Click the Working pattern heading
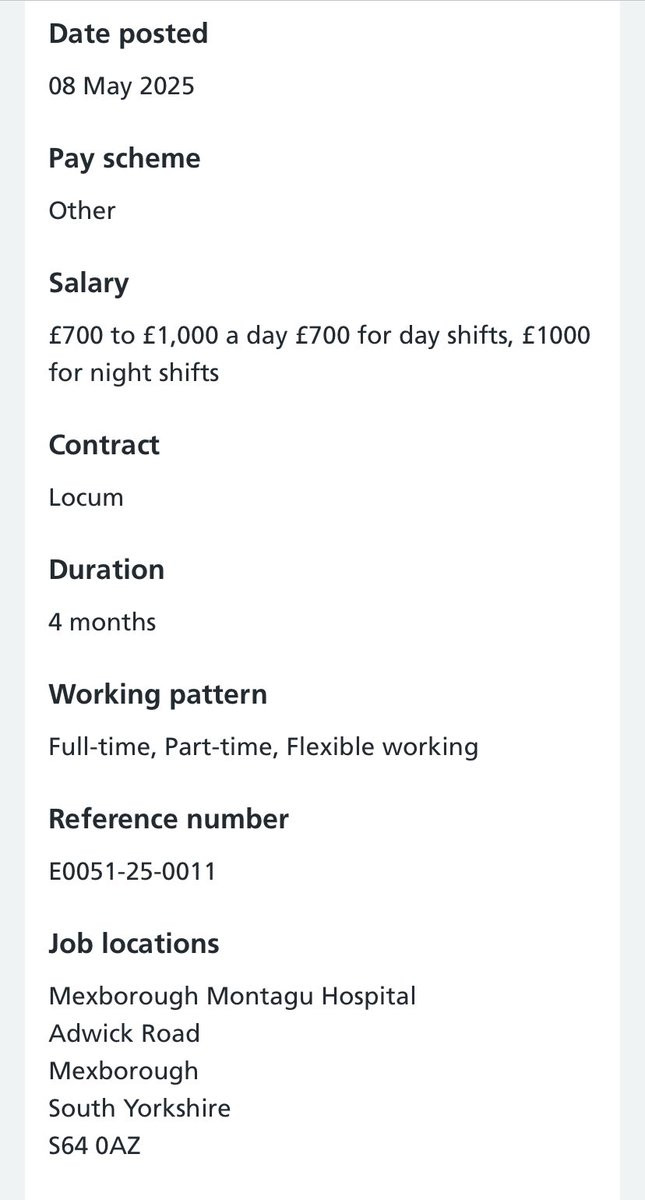The width and height of the screenshot is (645, 1200). [x=158, y=695]
